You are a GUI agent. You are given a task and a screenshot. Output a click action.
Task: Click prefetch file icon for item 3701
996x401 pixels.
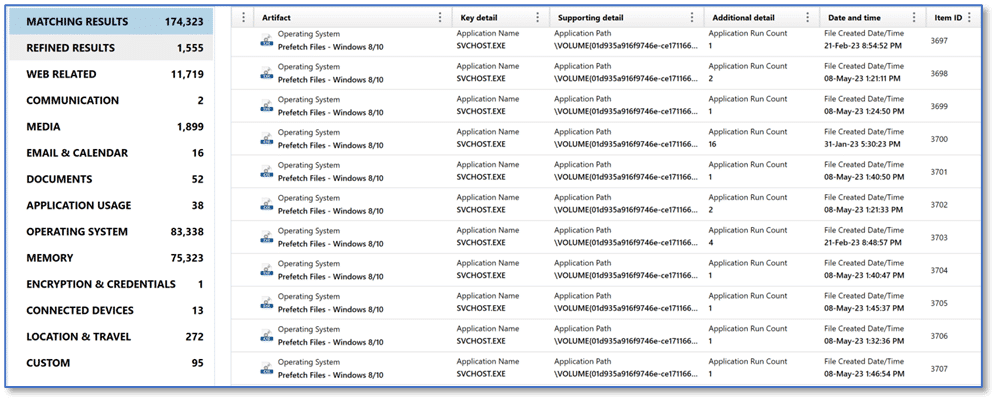pos(267,172)
